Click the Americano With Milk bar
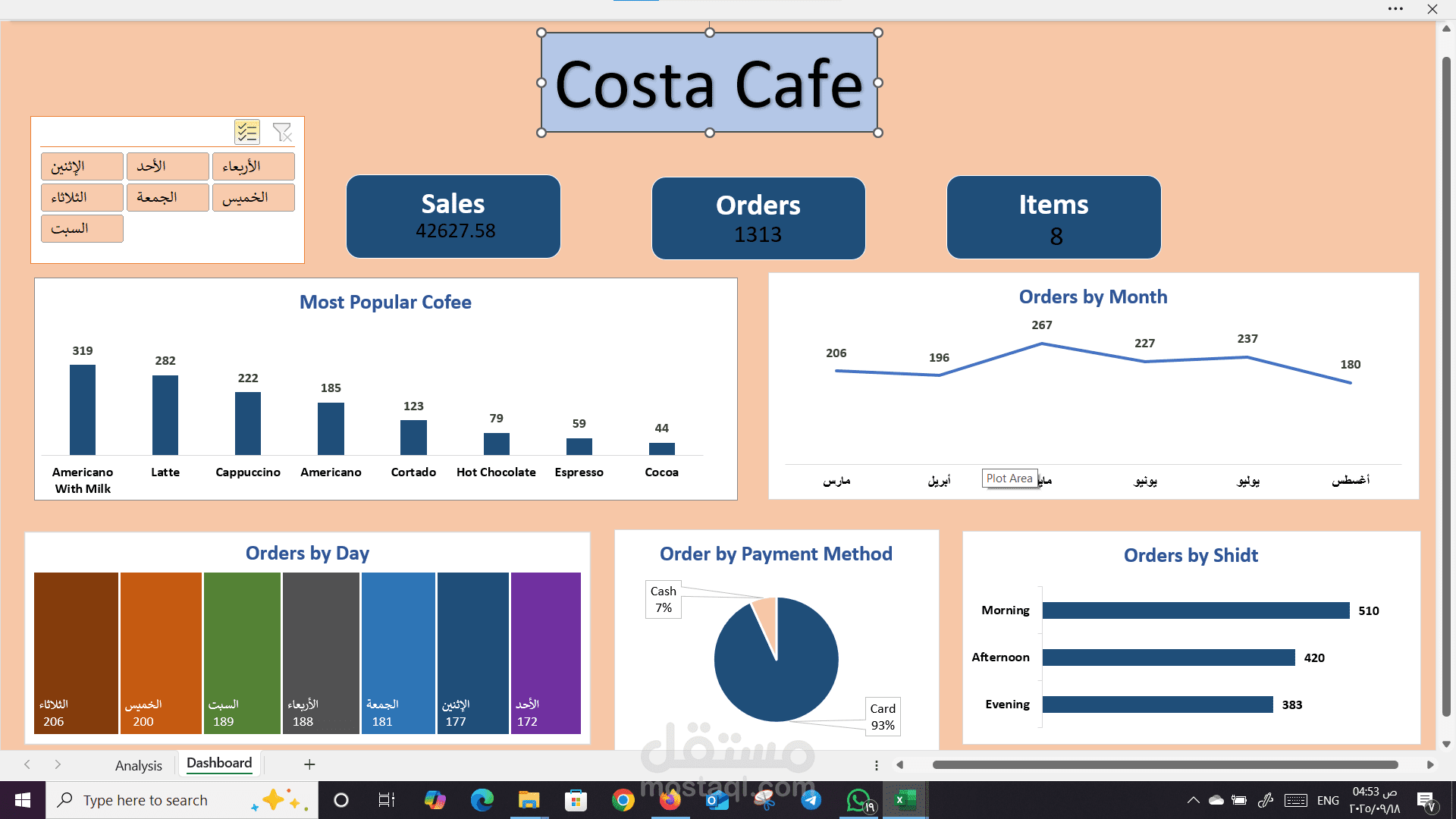Image resolution: width=1456 pixels, height=819 pixels. click(x=83, y=409)
